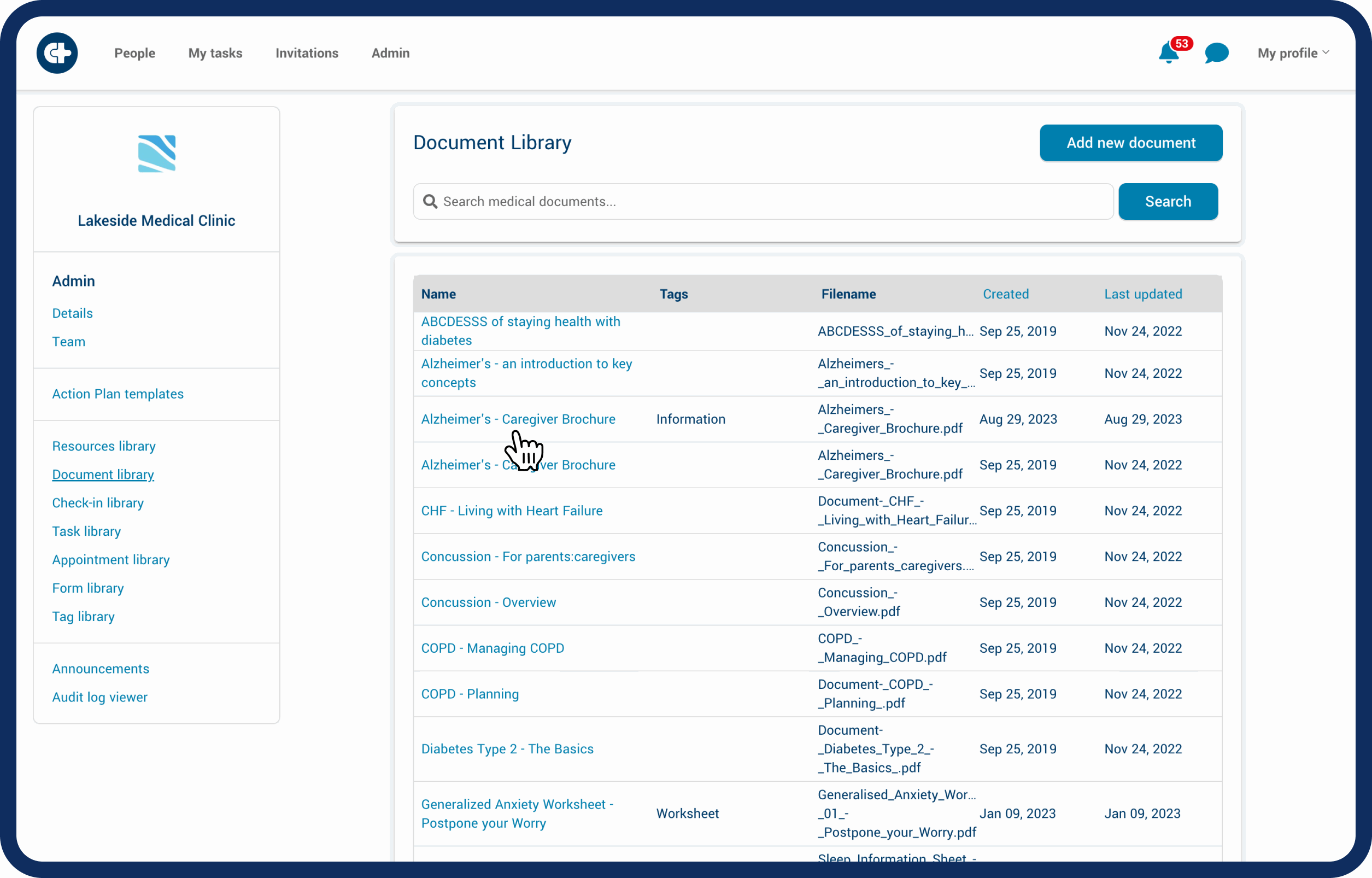Open CHF - Living with Heart Failure document
The width and height of the screenshot is (1372, 878).
pos(511,511)
